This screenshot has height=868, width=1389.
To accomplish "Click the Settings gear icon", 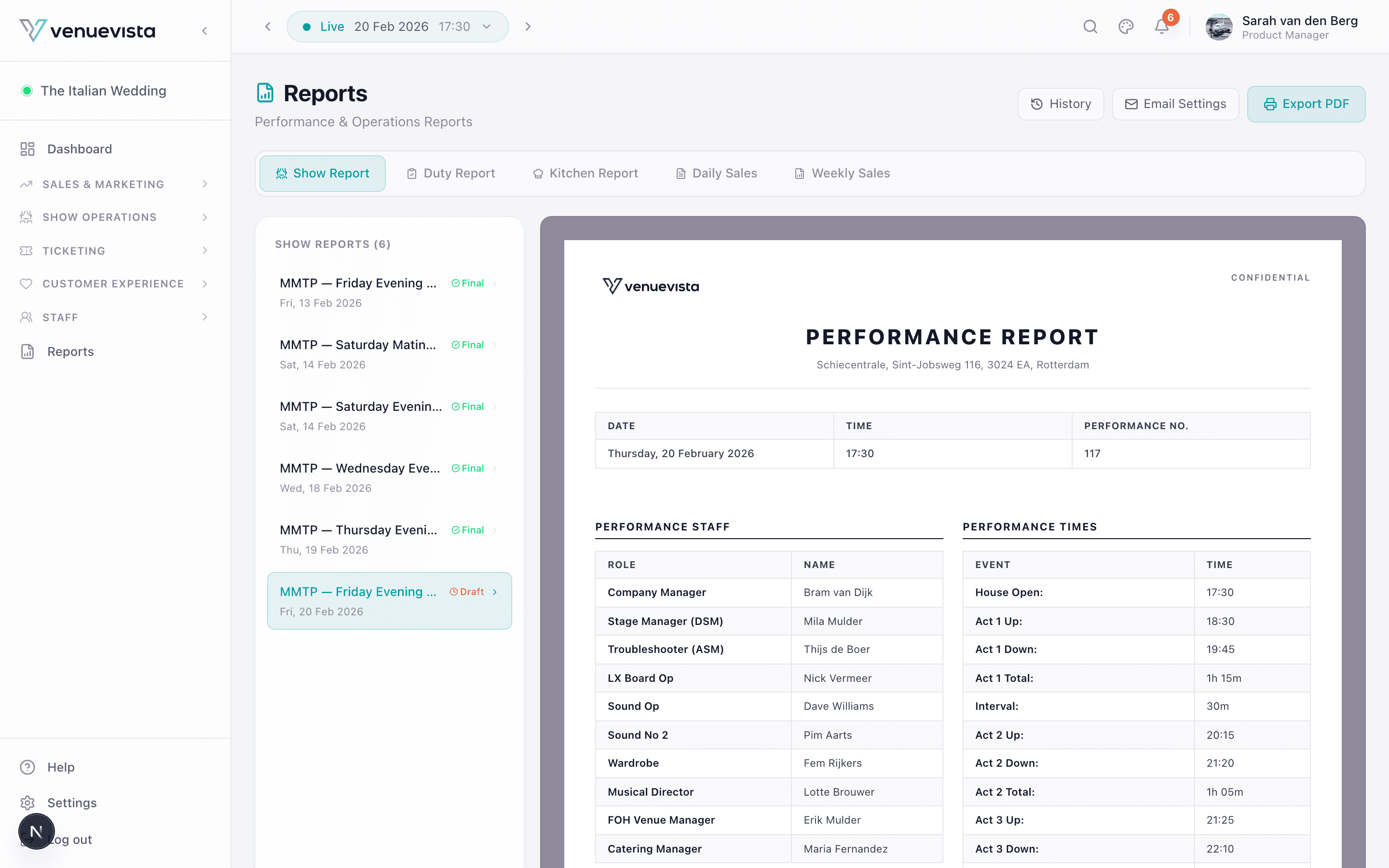I will click(x=27, y=802).
